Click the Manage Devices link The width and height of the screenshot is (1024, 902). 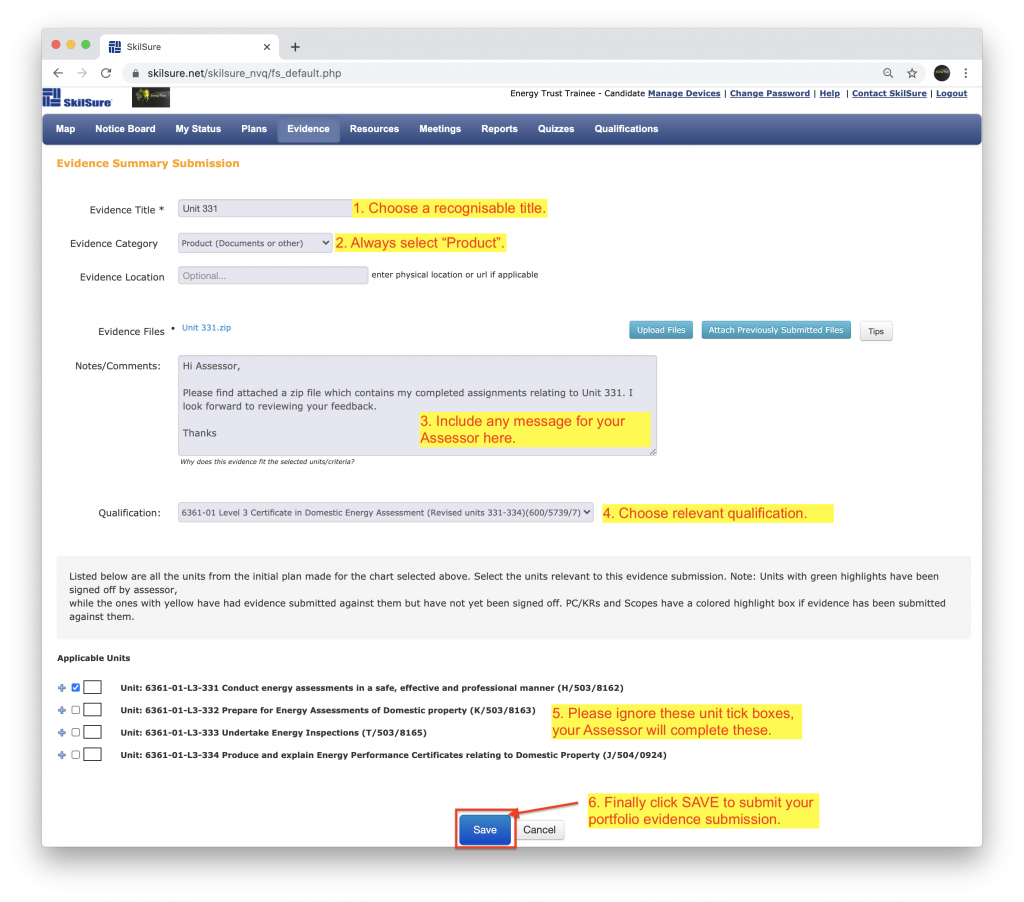pyautogui.click(x=684, y=93)
